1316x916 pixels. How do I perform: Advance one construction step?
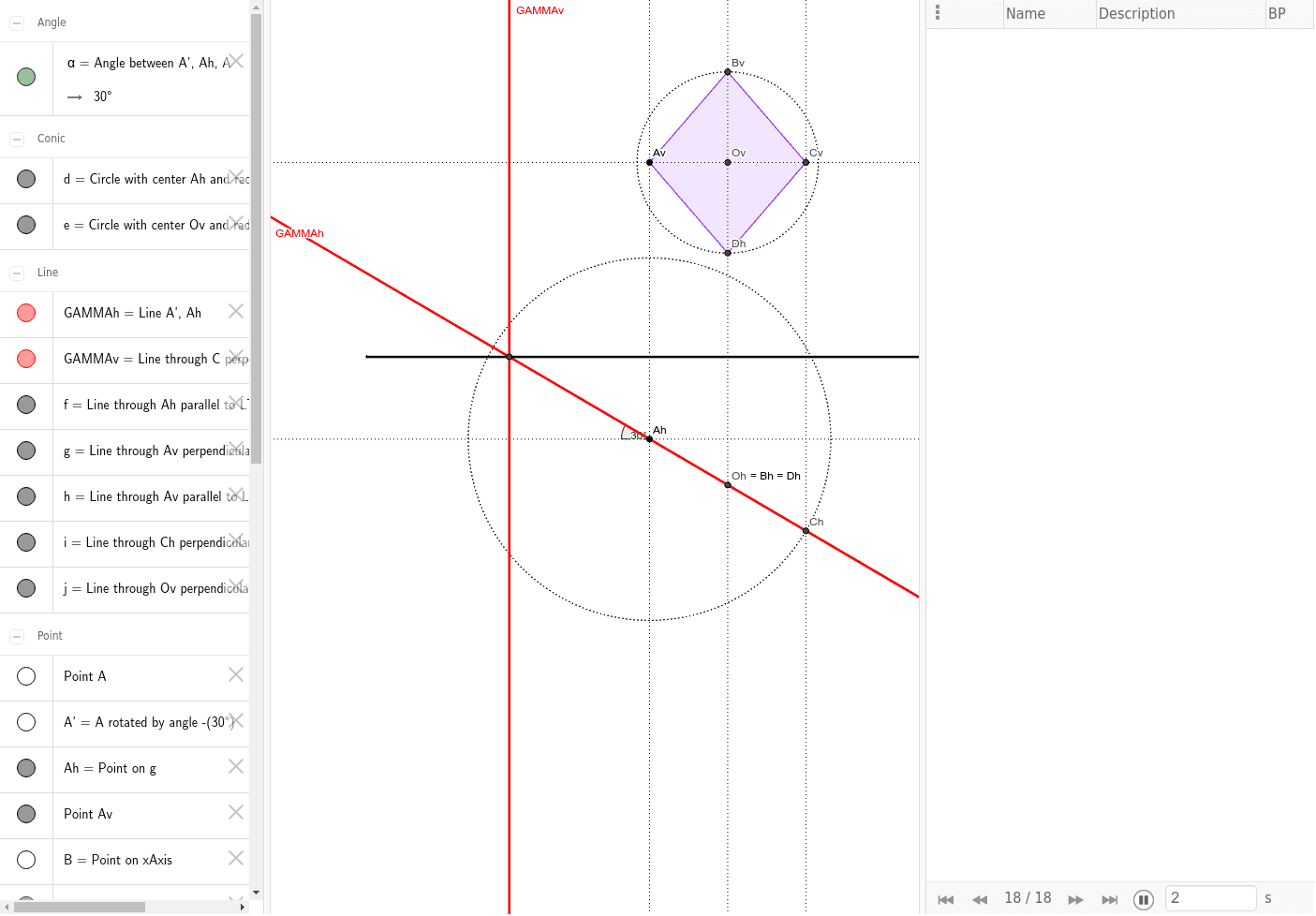(x=1076, y=899)
